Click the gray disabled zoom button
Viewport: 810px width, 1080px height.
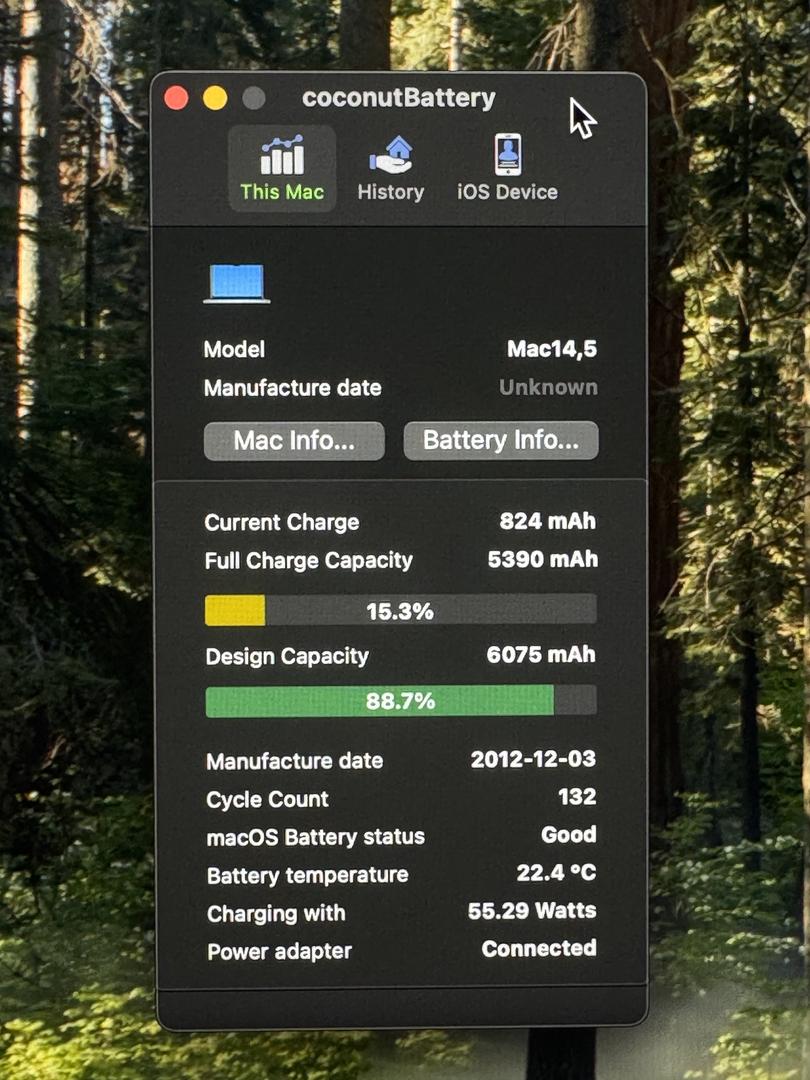253,98
